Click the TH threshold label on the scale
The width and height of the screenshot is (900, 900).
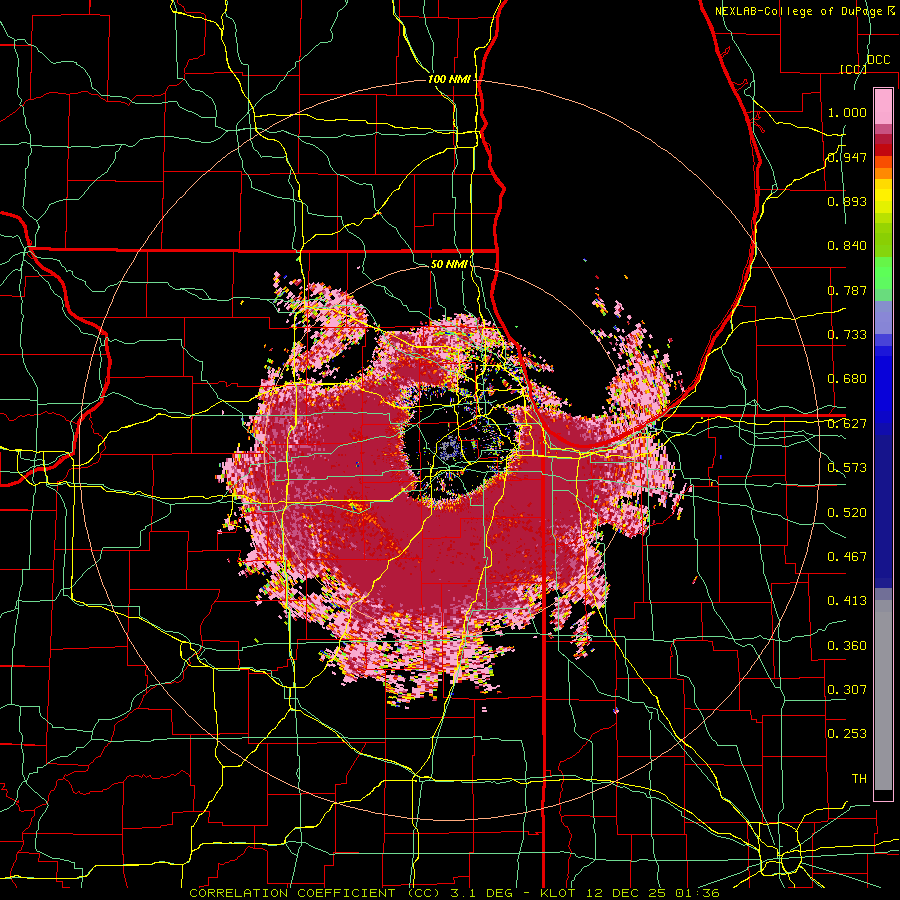(859, 779)
